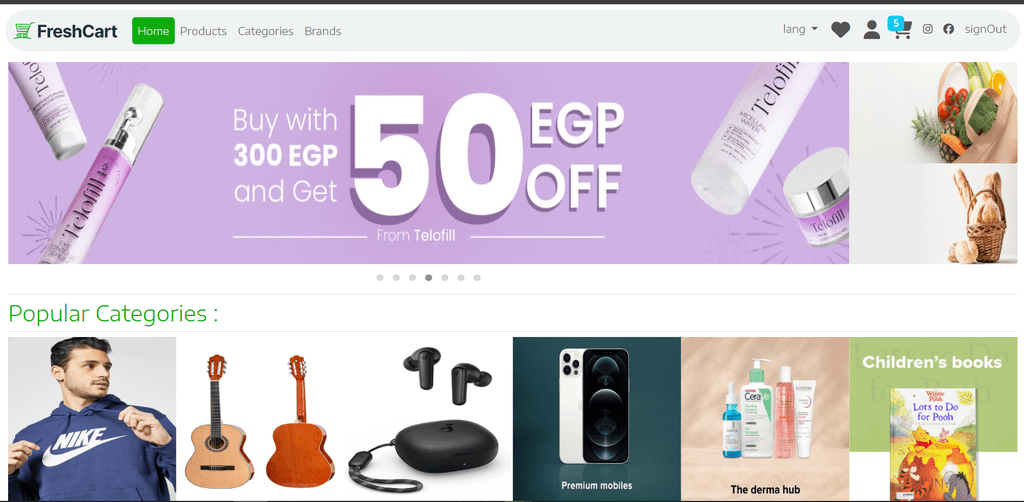
Task: Open the Premium mobiles category
Action: point(596,418)
